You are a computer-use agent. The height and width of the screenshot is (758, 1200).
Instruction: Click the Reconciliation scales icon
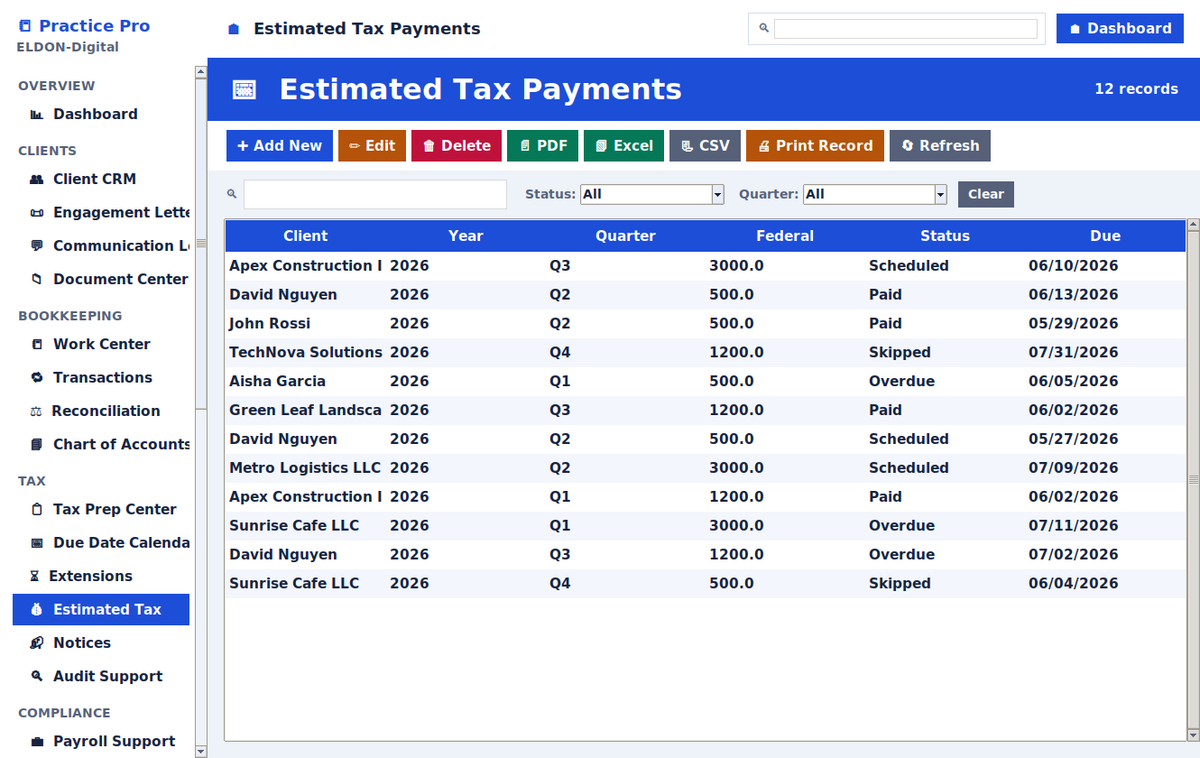(36, 411)
